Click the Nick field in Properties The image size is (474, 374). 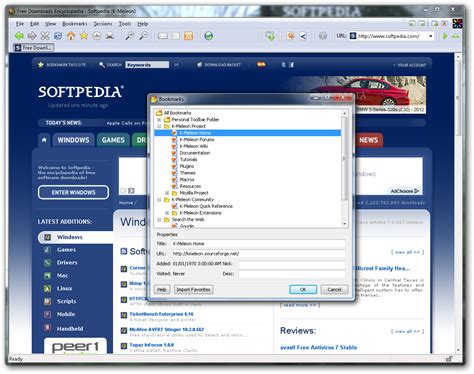pyautogui.click(x=292, y=265)
